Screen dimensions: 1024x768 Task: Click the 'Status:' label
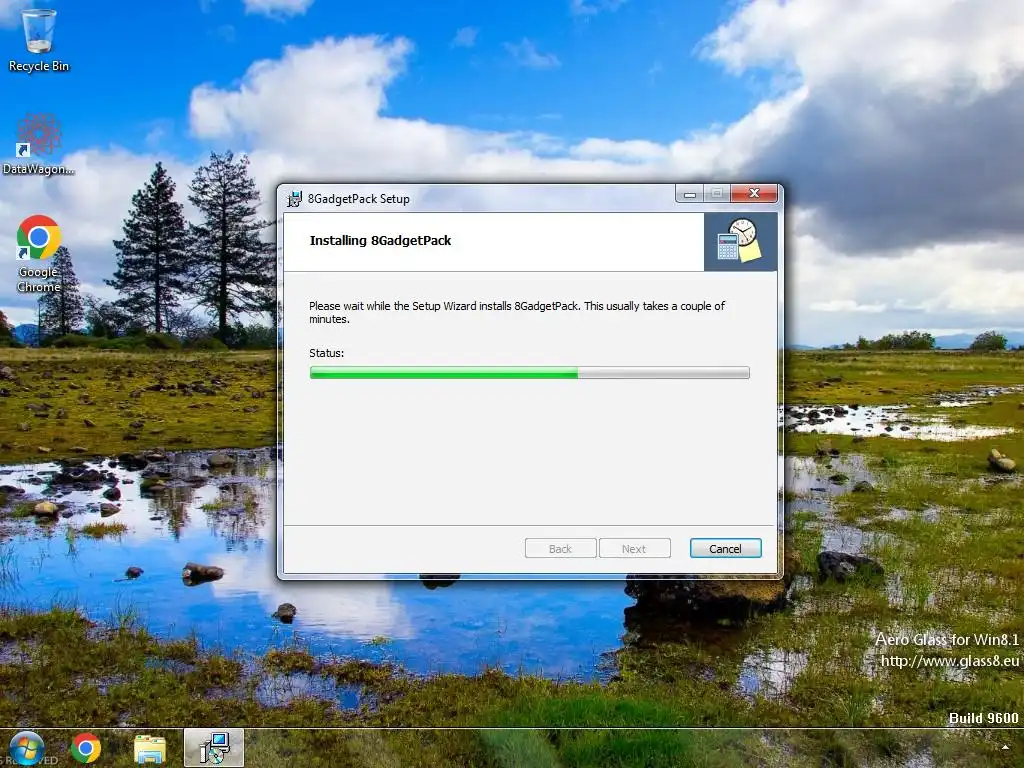point(327,353)
